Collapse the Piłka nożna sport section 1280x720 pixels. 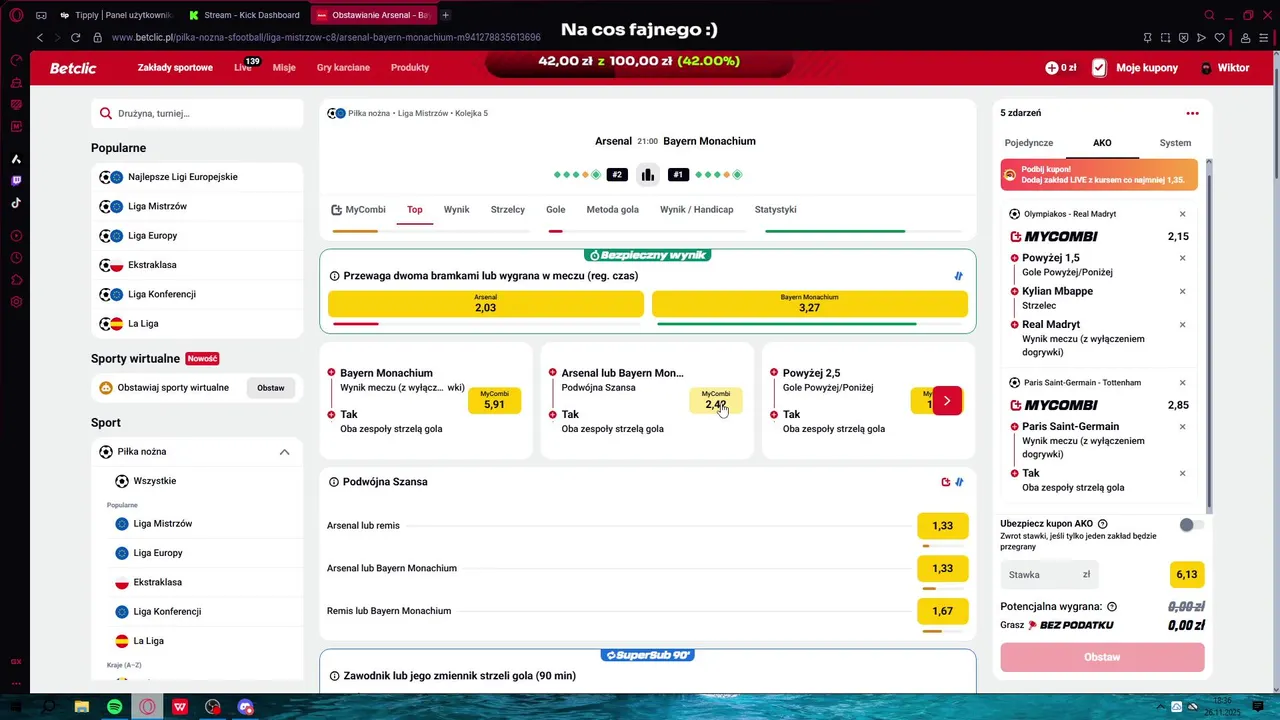[x=284, y=452]
